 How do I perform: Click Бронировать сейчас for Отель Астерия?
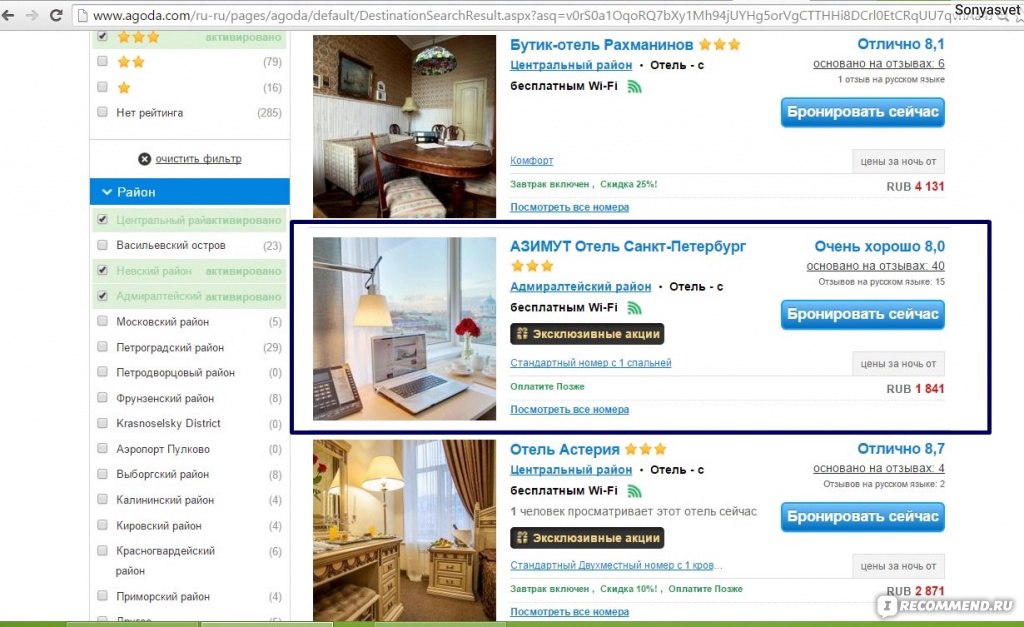point(863,517)
